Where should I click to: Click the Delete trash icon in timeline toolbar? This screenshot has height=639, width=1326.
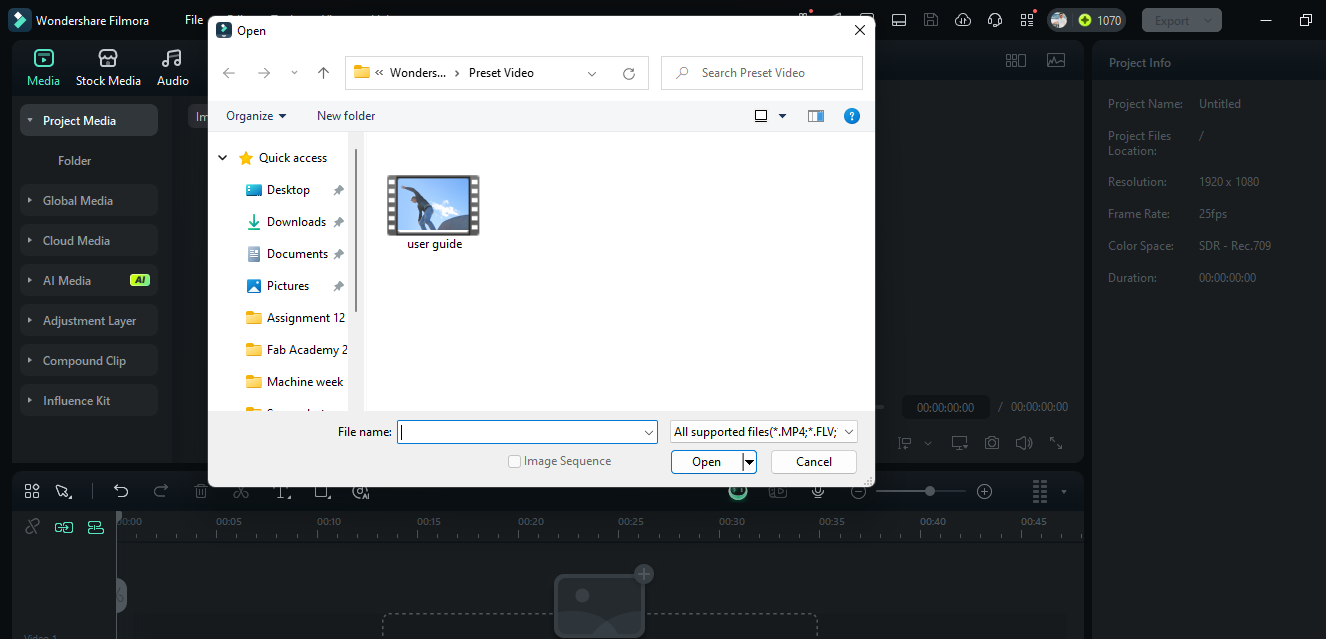point(201,491)
